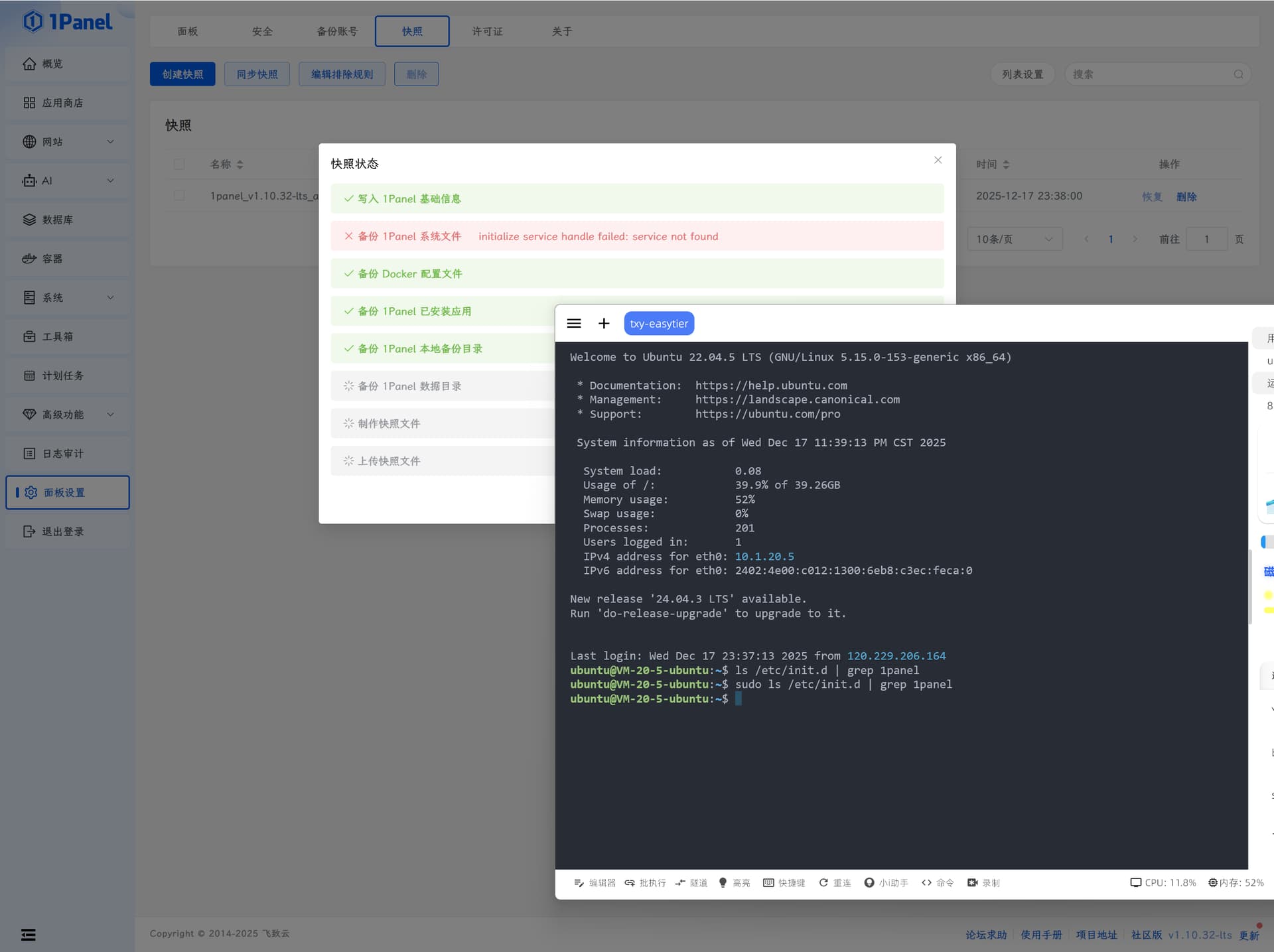The image size is (1274, 952).
Task: Toggle 高亮 highlight lightbulb icon
Action: (x=723, y=882)
